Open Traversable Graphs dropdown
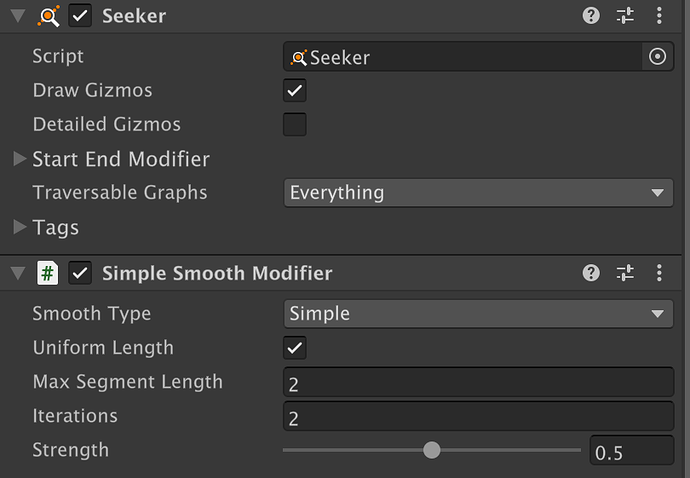 pyautogui.click(x=478, y=193)
